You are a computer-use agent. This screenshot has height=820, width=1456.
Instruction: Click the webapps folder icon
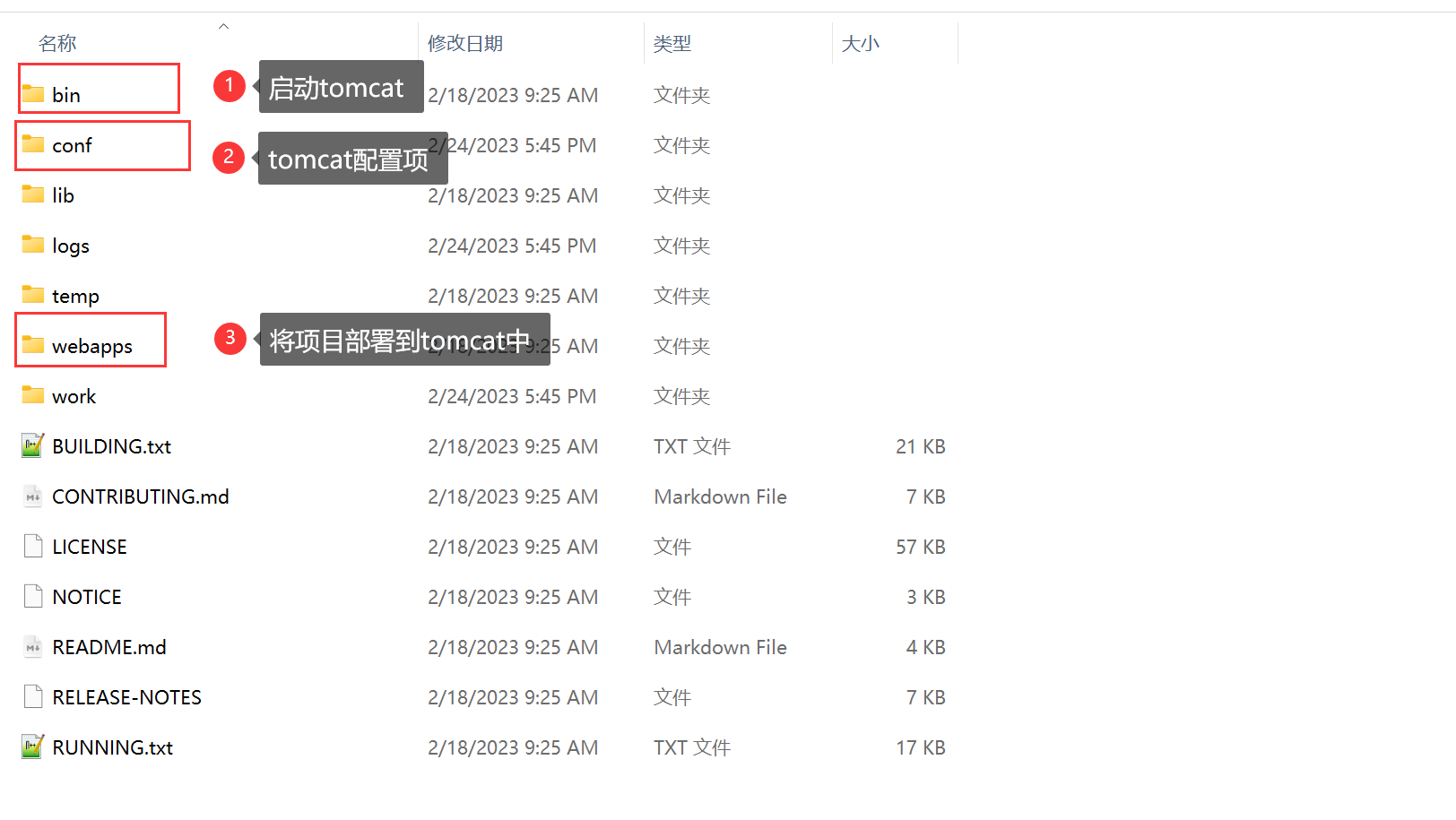point(33,345)
